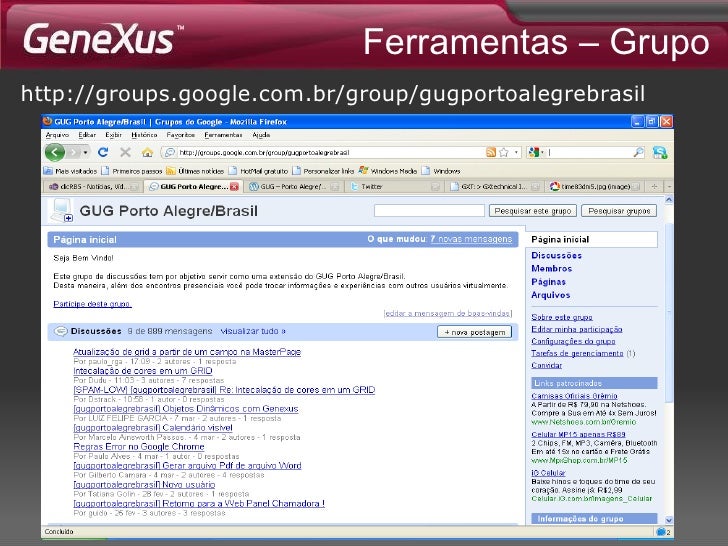Open Regras Error no Google Chrome thread
Image resolution: width=728 pixels, height=546 pixels.
coord(139,446)
